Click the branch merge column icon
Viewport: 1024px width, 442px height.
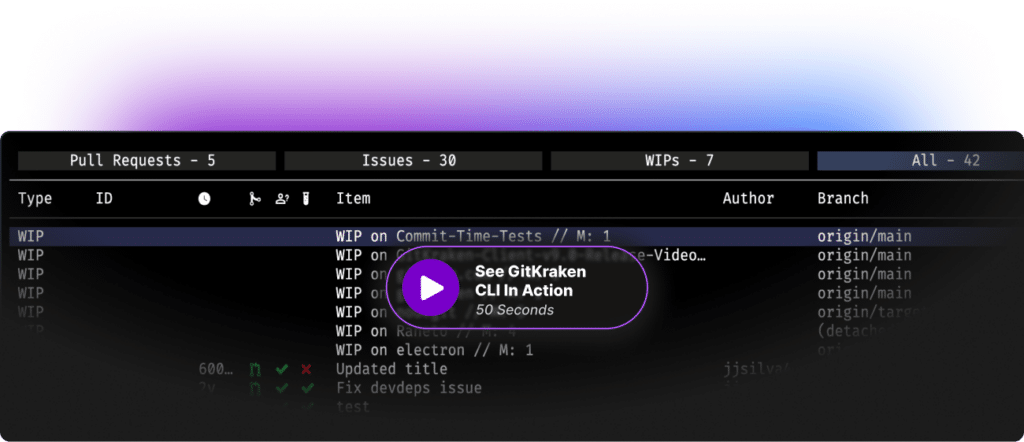pos(255,199)
